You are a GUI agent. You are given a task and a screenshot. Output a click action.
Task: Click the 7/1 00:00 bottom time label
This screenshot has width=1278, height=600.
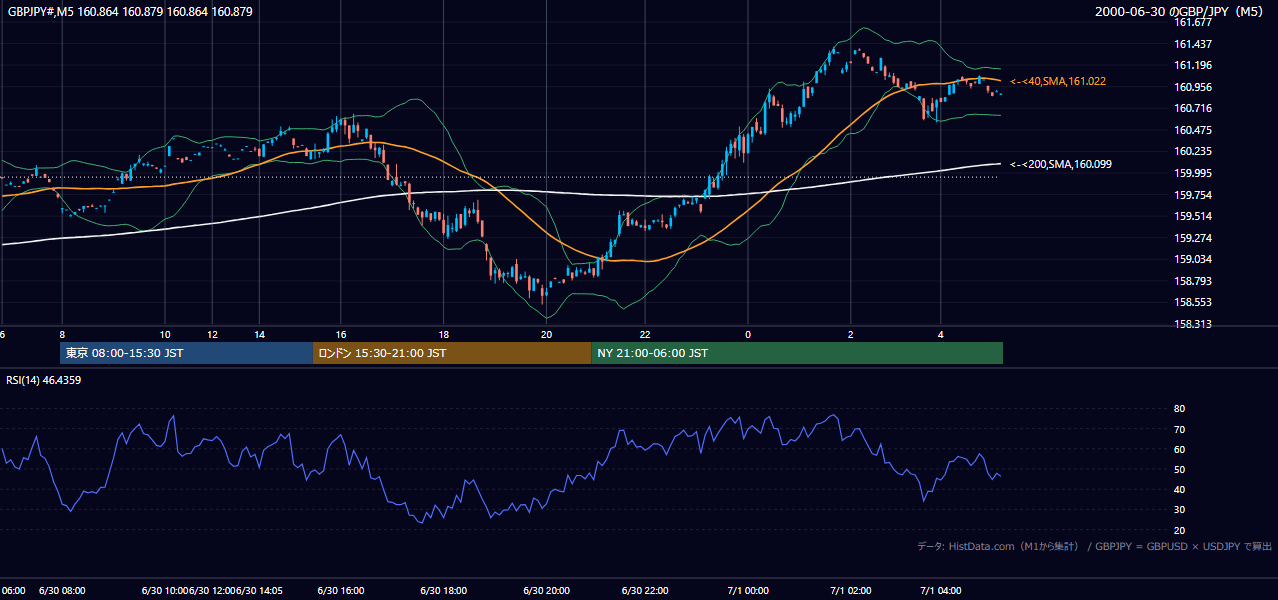point(748,590)
